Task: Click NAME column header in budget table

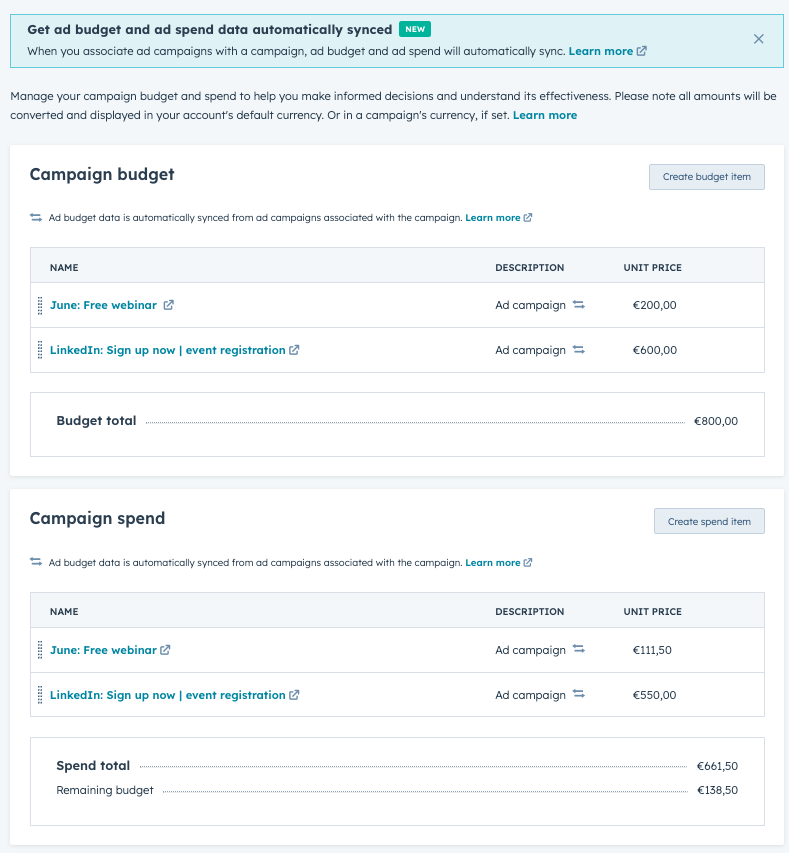Action: (x=64, y=268)
